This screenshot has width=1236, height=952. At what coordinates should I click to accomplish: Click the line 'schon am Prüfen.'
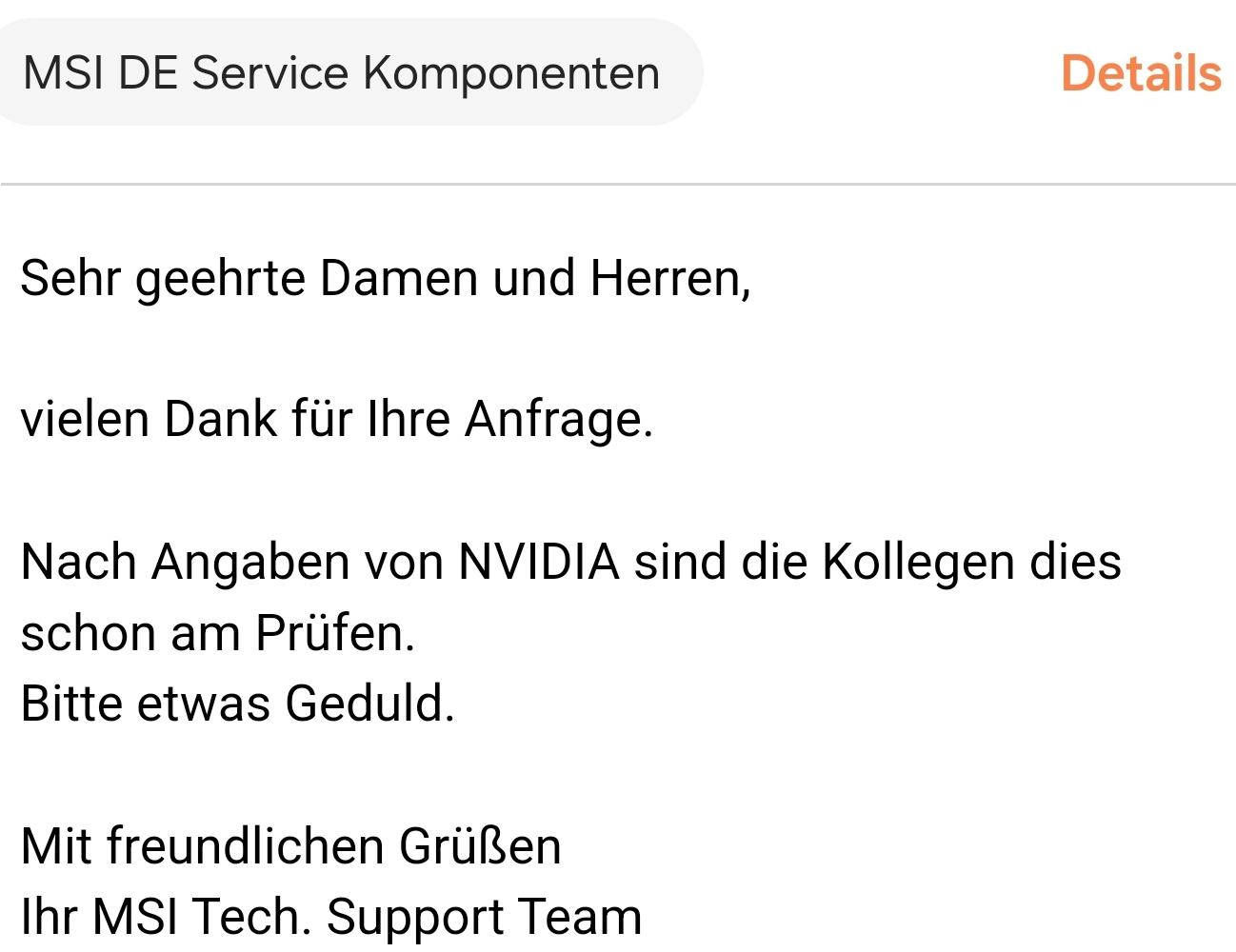coord(218,633)
